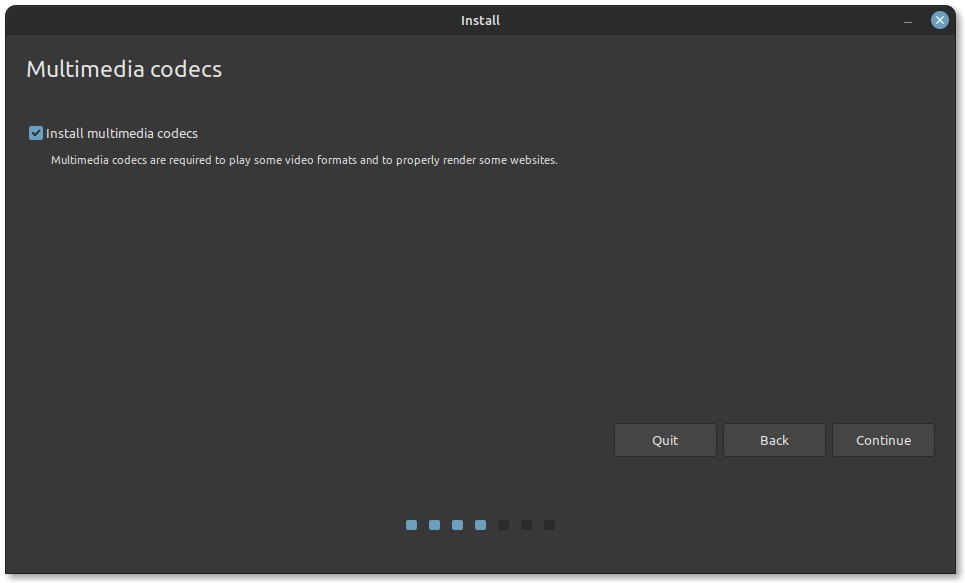
Task: Go back using the Back button
Action: (774, 440)
